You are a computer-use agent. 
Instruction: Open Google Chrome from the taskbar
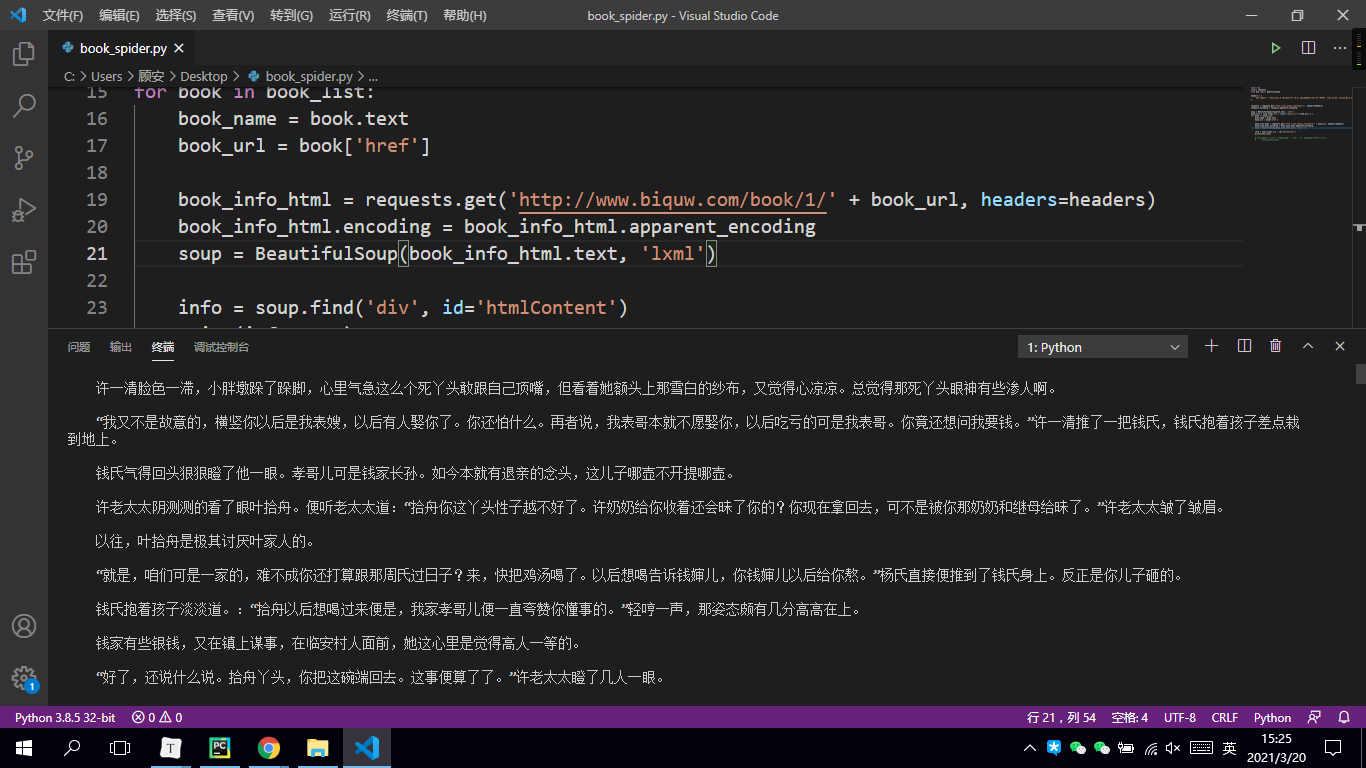point(268,747)
